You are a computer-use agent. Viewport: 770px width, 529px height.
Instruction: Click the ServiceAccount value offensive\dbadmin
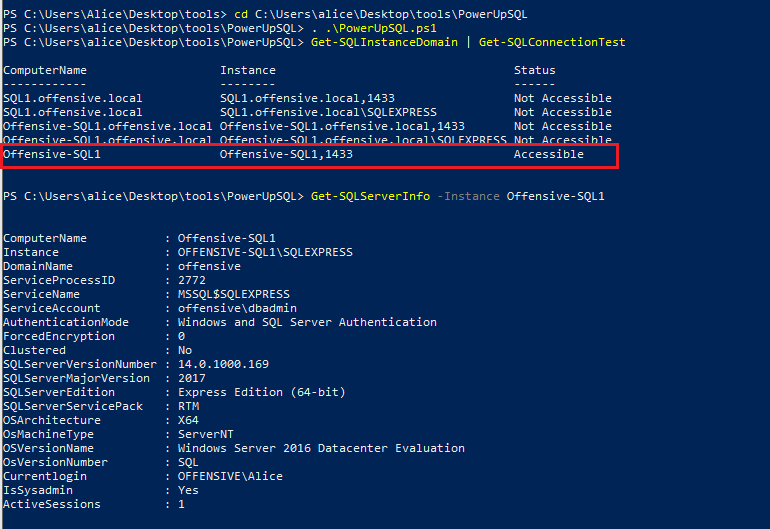(x=237, y=308)
